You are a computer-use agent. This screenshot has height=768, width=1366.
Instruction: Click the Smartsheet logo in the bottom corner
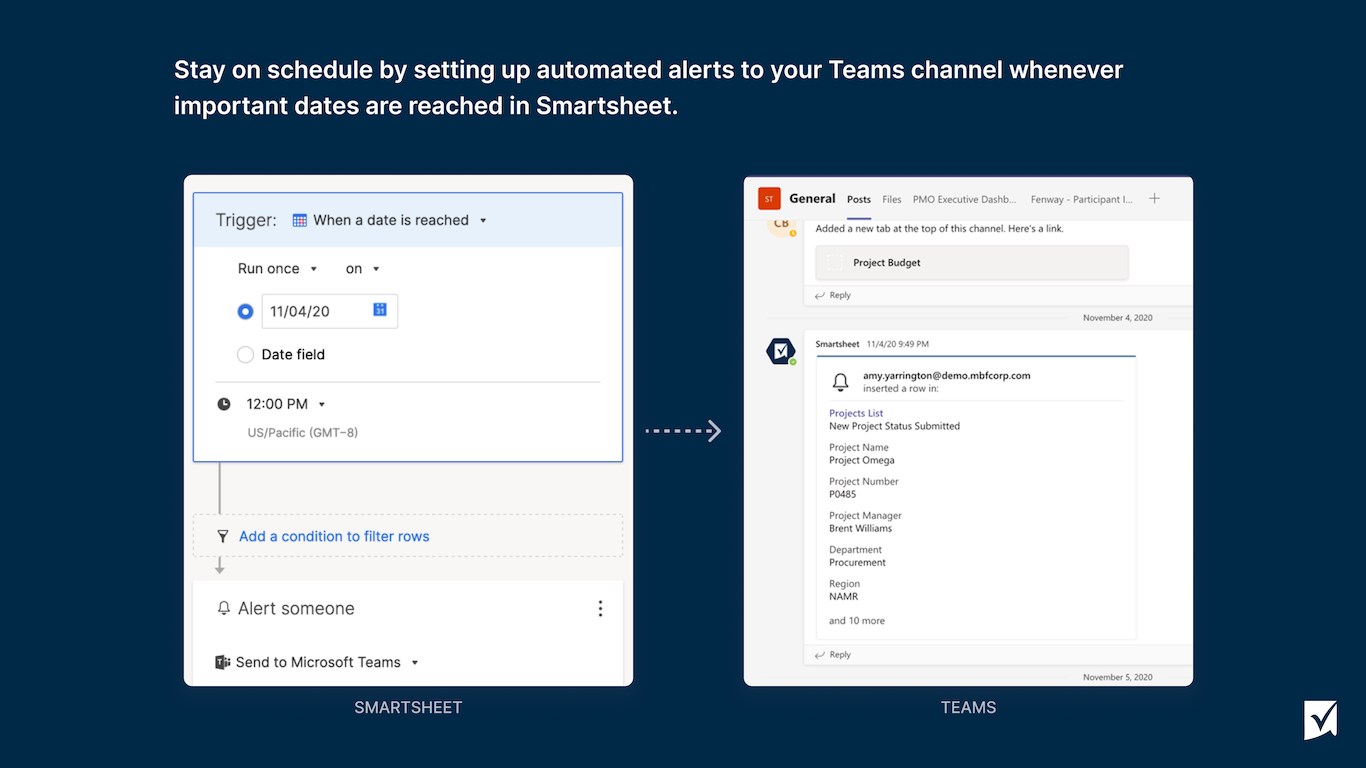[1320, 720]
